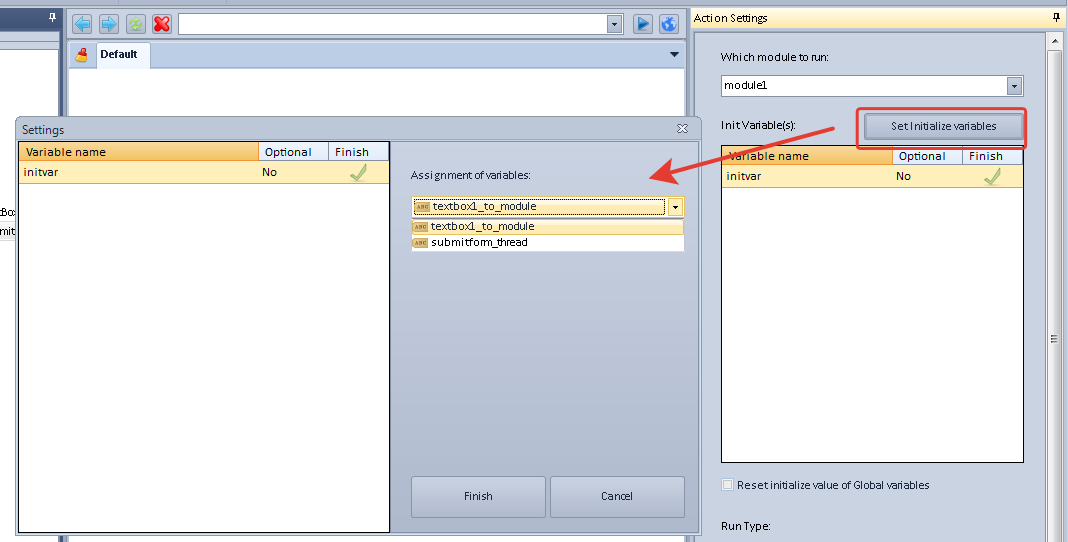Click the globe browser icon

669,23
